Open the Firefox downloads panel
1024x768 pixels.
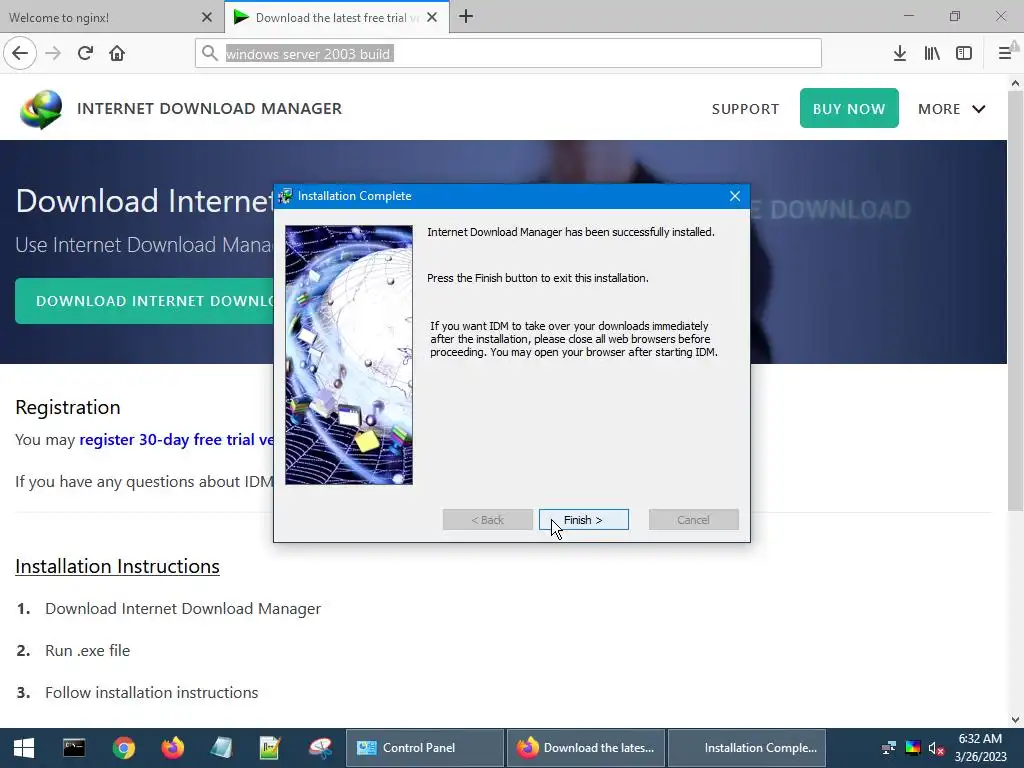click(x=899, y=53)
